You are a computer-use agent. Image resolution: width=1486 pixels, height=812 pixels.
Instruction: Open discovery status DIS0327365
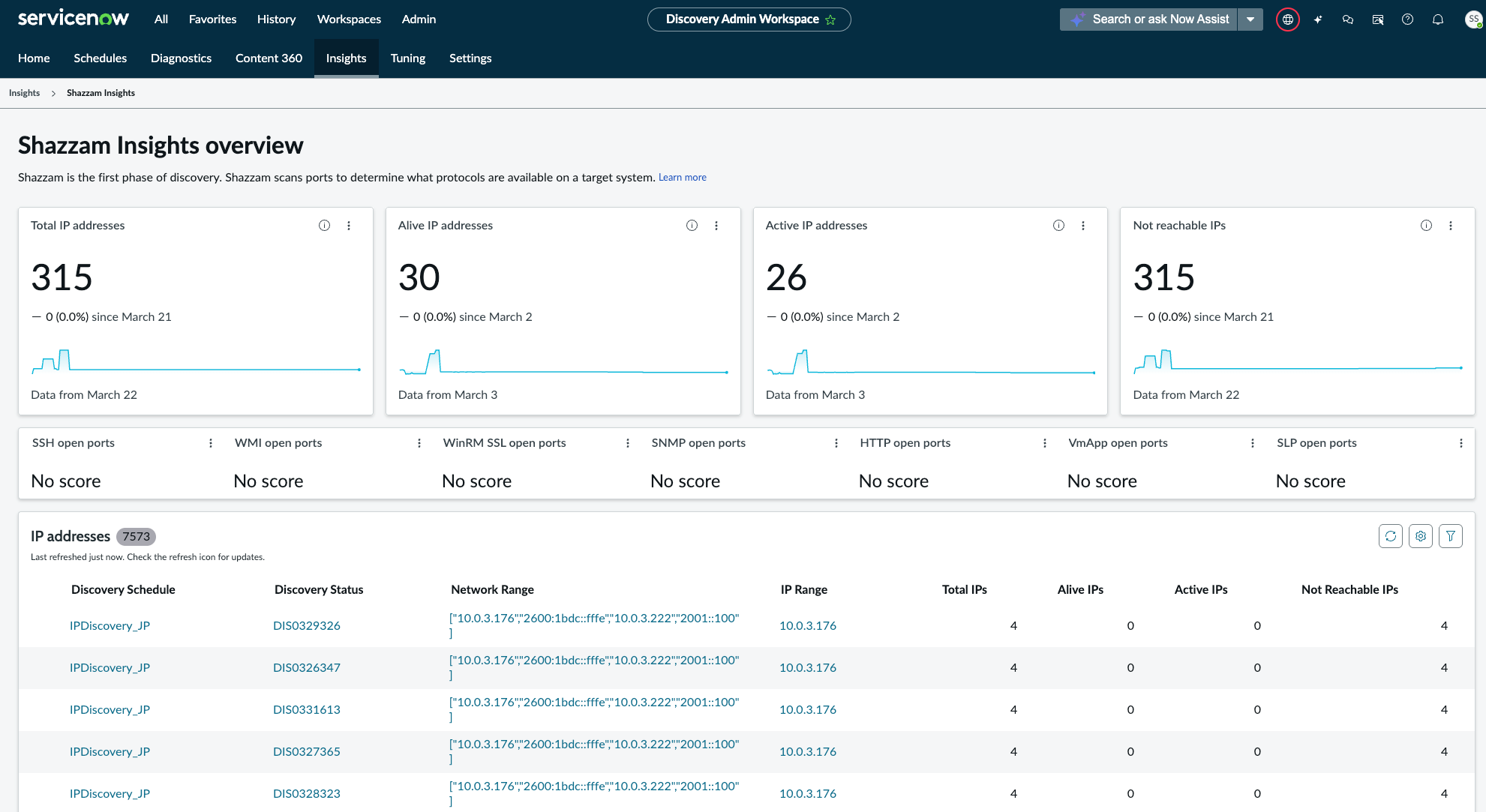coord(307,752)
